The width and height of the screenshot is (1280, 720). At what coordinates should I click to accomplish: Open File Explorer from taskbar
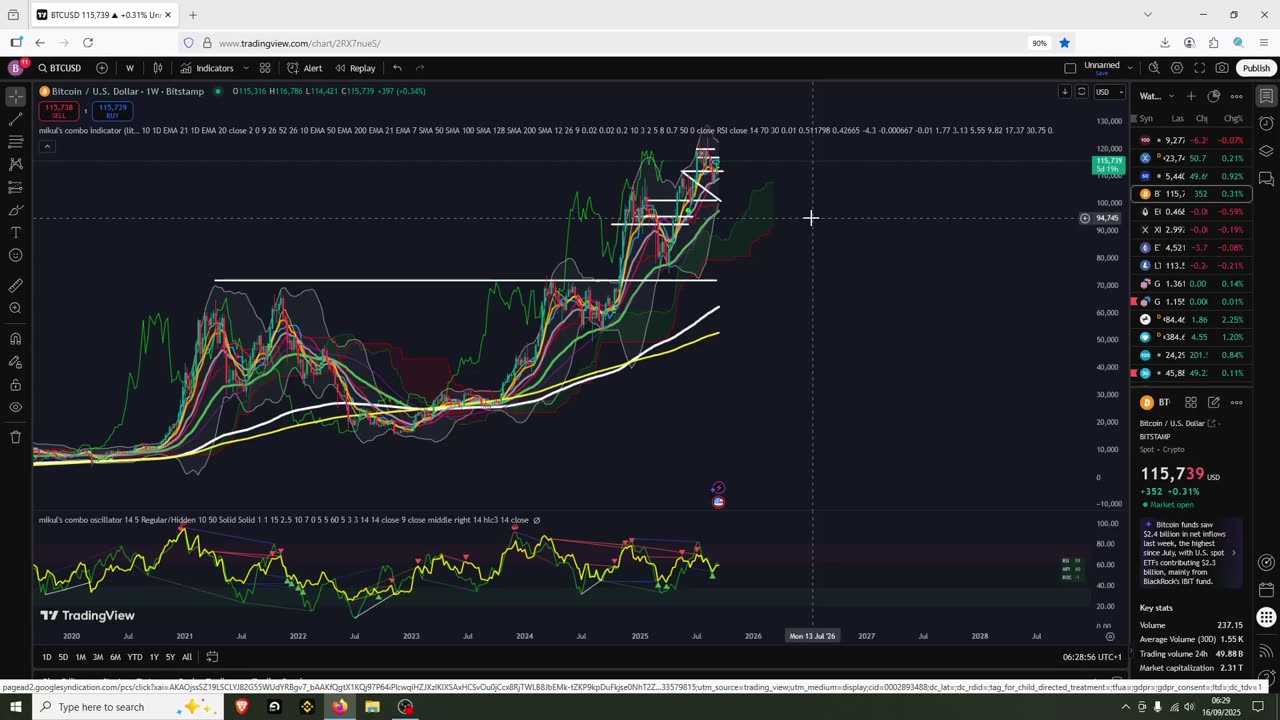tap(372, 707)
